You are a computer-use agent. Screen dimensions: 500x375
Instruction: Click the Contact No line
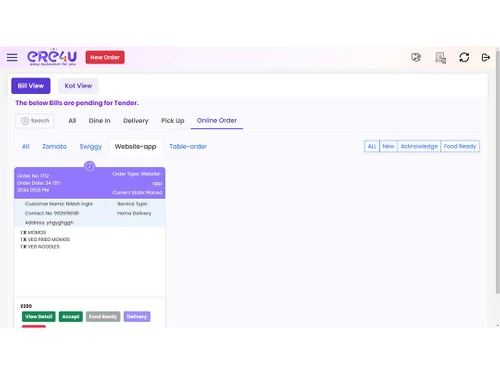pos(52,213)
